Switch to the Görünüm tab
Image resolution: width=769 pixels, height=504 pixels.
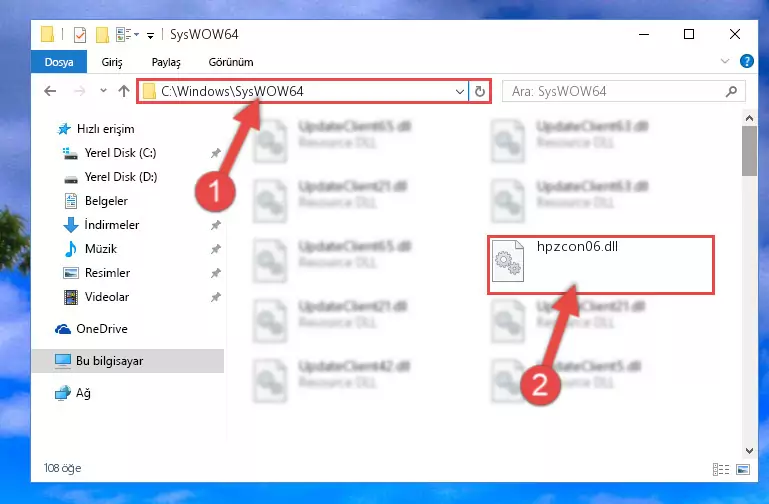231,62
